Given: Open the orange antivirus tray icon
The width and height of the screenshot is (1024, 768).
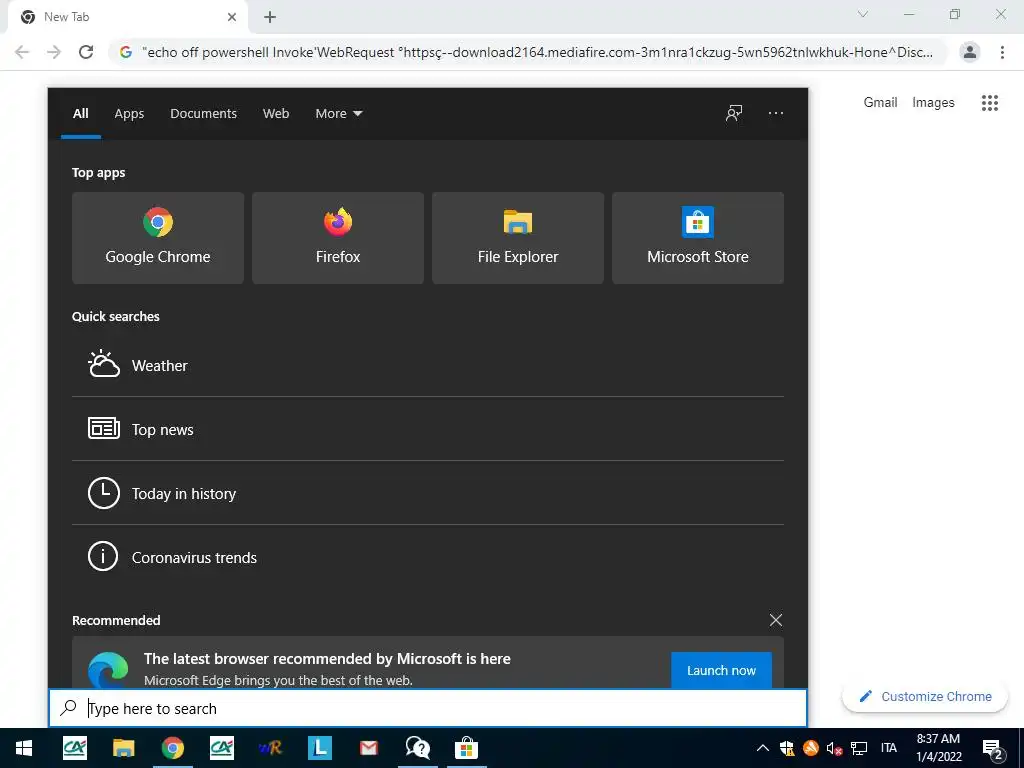Looking at the screenshot, I should [x=810, y=748].
